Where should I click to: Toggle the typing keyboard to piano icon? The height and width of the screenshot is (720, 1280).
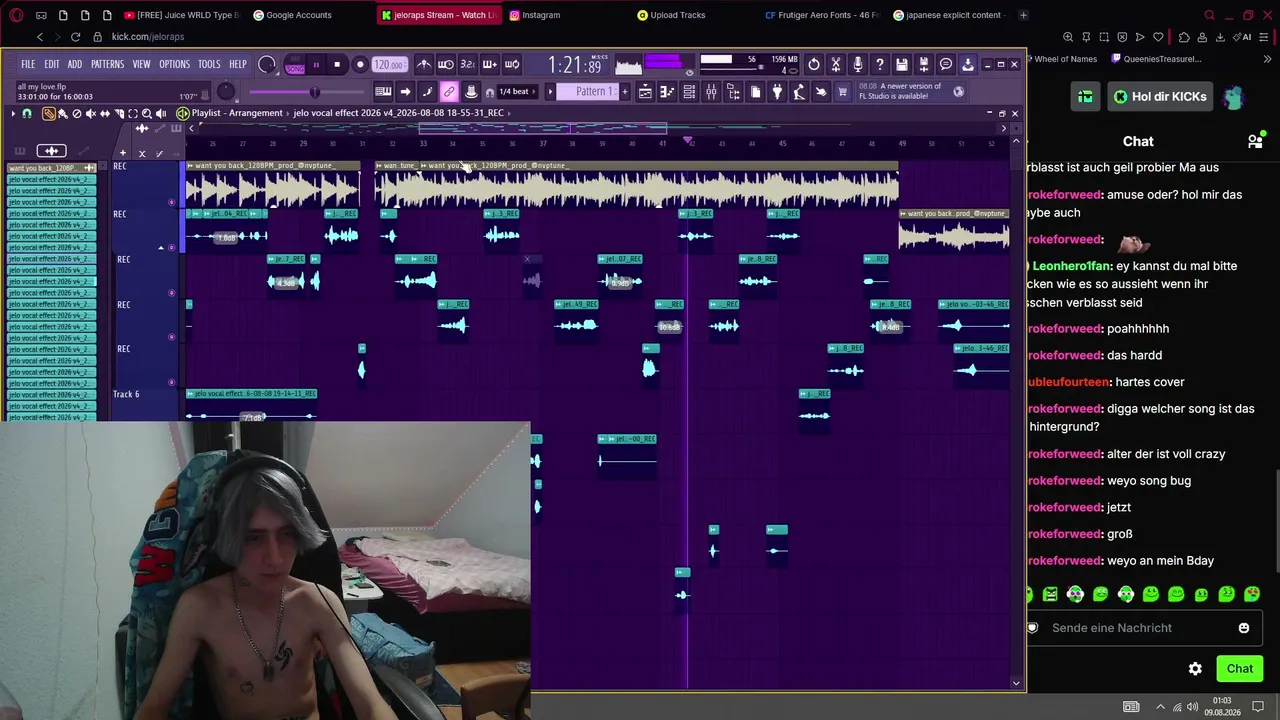(383, 92)
